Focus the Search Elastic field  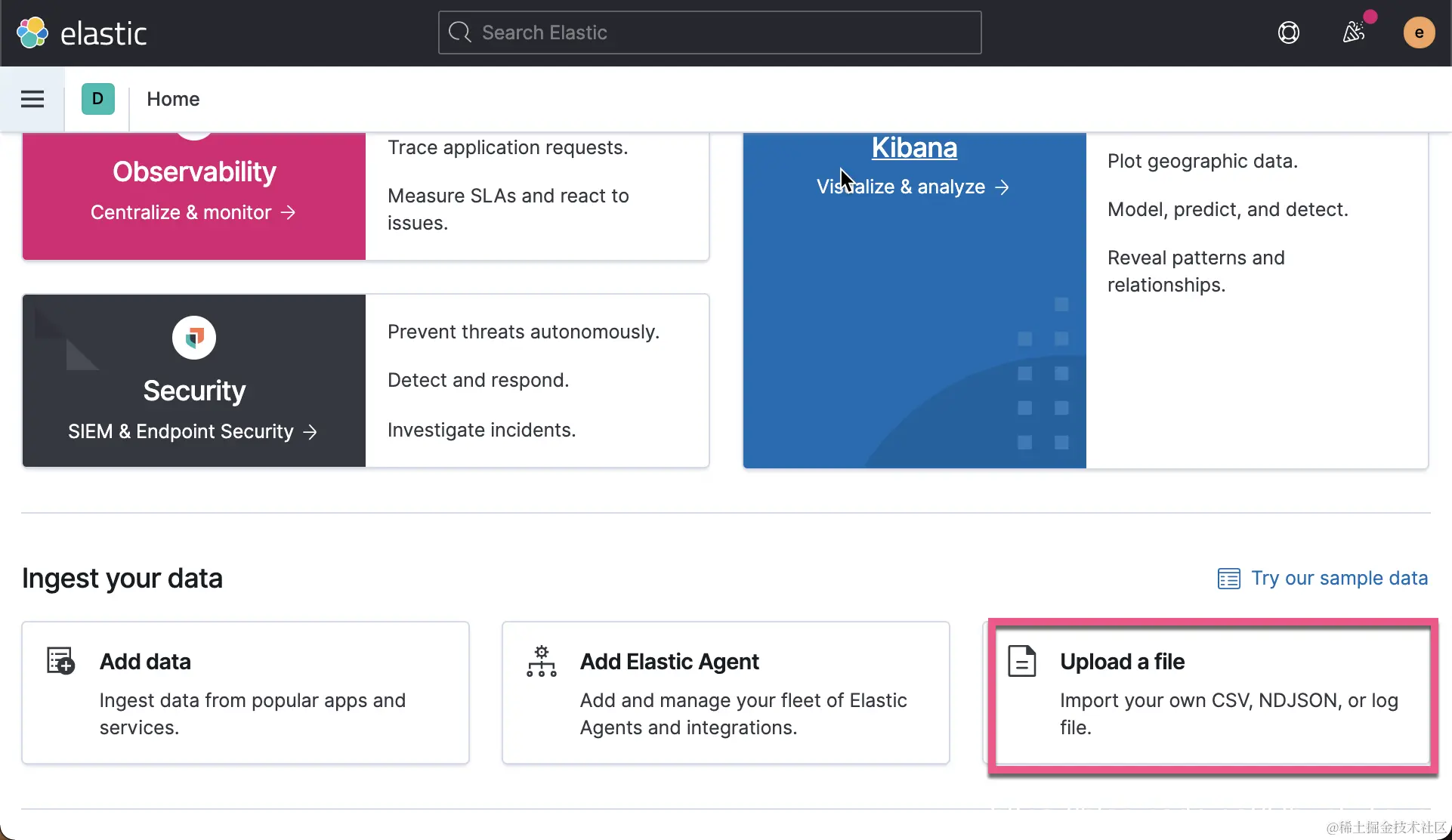710,32
